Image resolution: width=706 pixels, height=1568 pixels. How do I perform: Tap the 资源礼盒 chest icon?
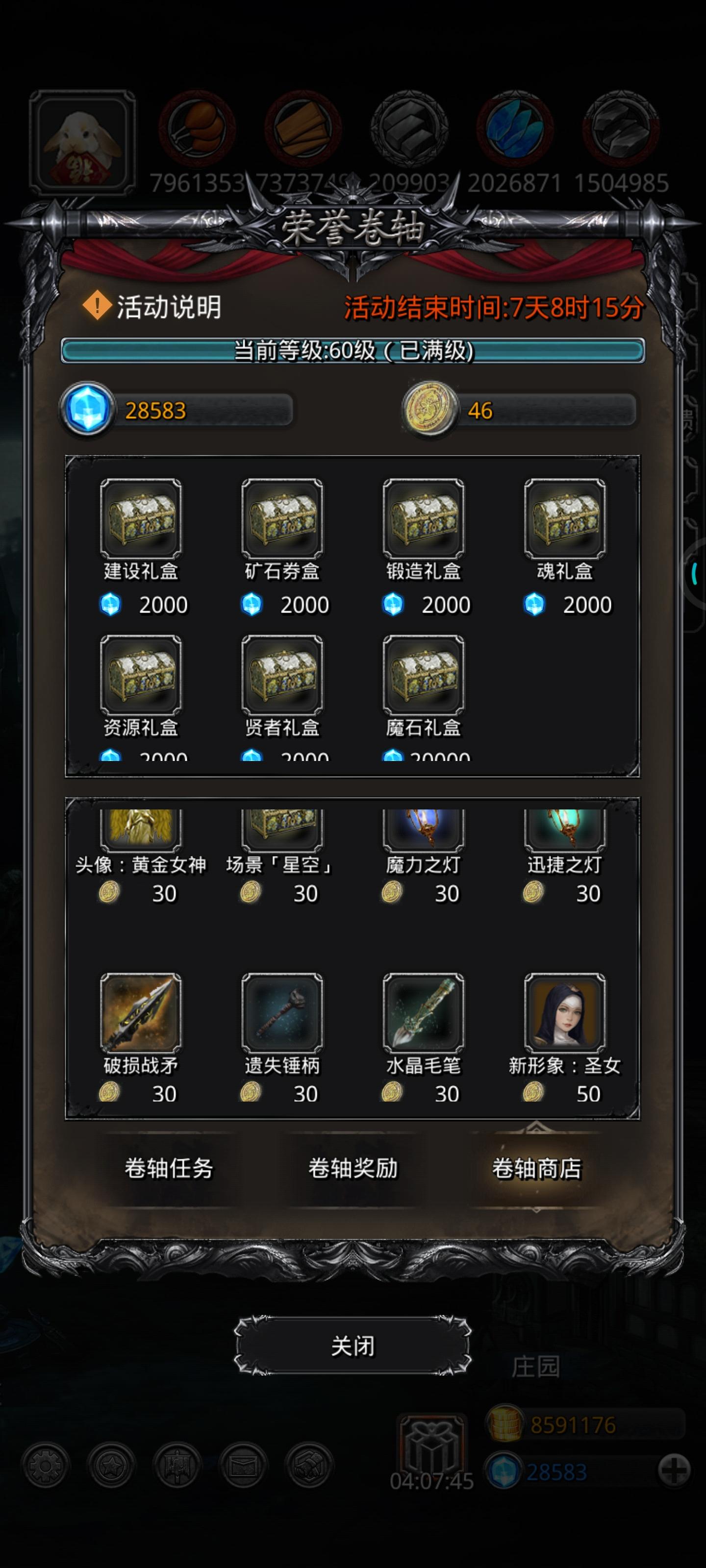point(141,674)
